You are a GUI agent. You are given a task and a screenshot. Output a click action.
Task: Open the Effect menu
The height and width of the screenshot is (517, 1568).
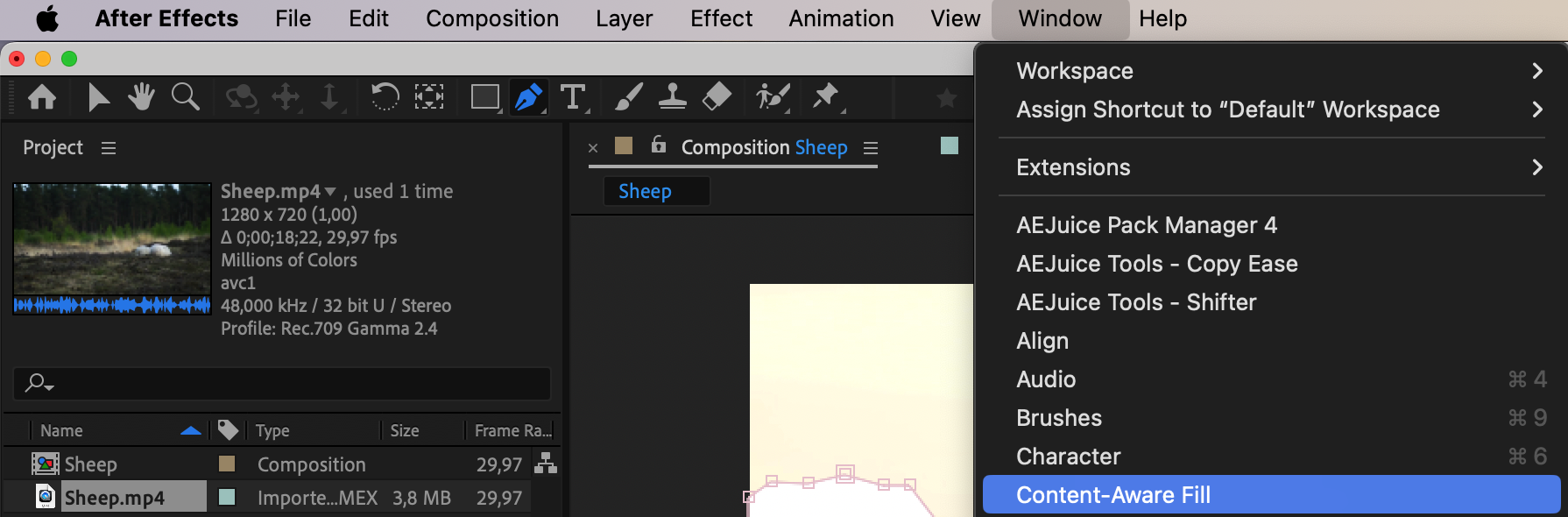pos(721,18)
